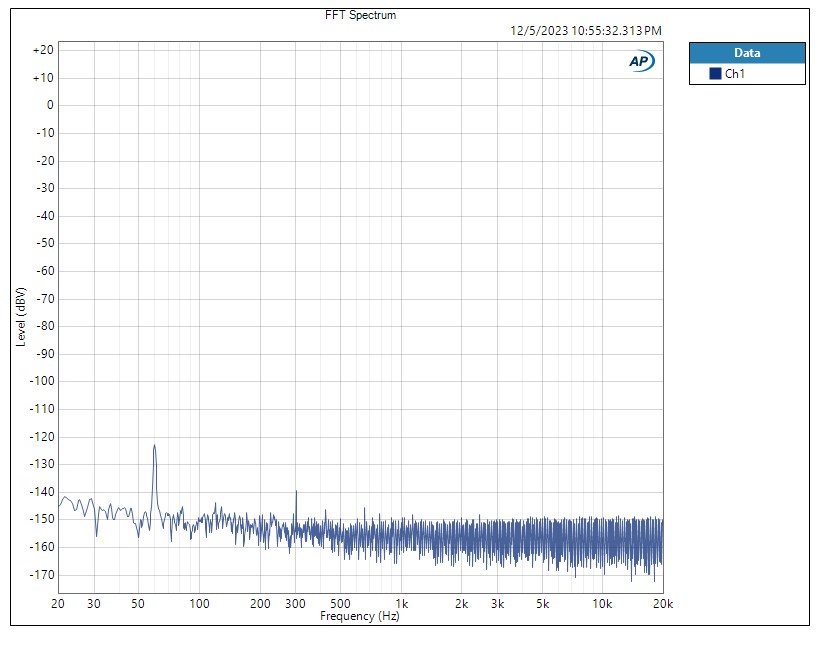Click the tall 60 Hz peak tip

(x=154, y=446)
